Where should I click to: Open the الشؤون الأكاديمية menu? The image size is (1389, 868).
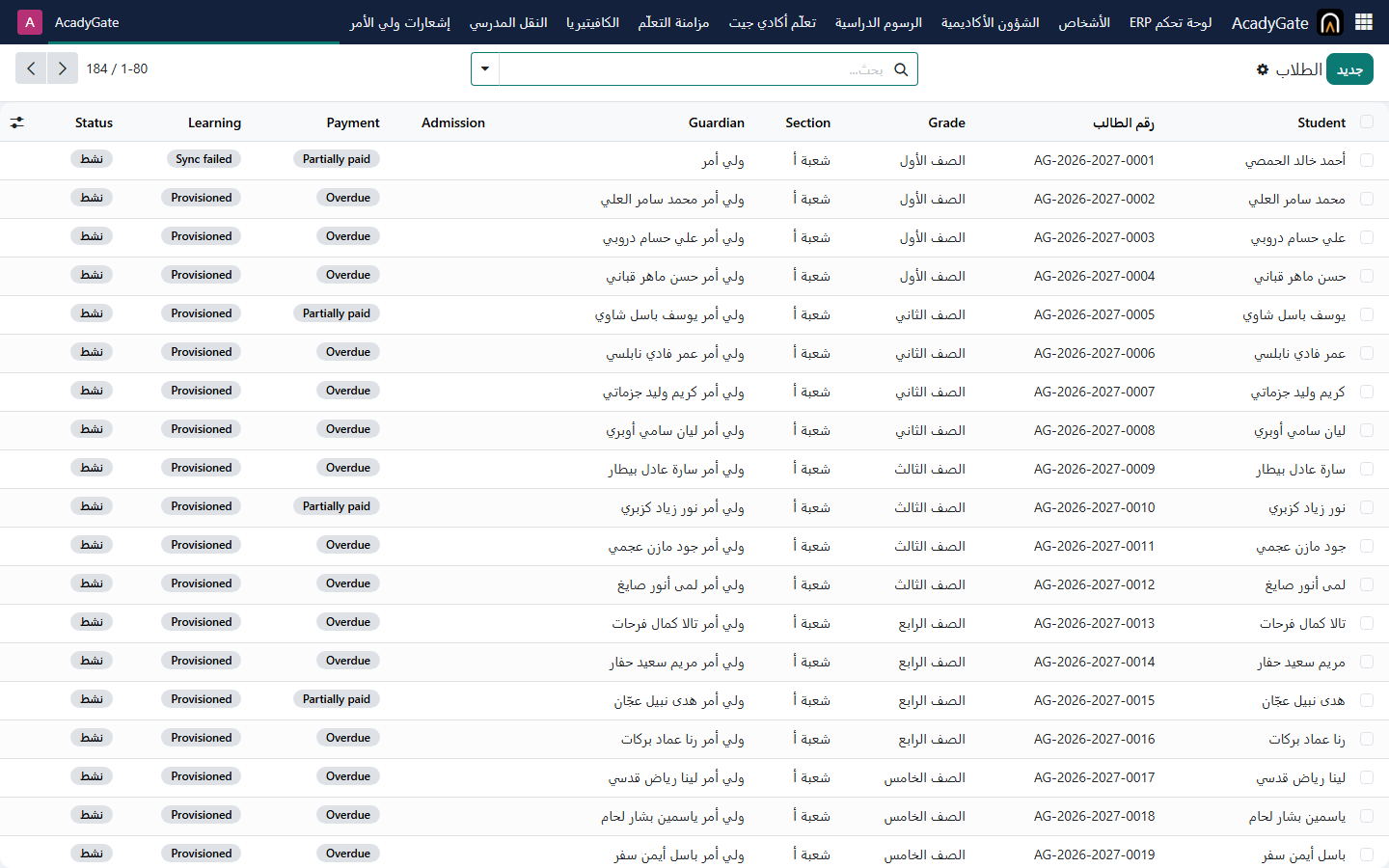click(x=991, y=22)
